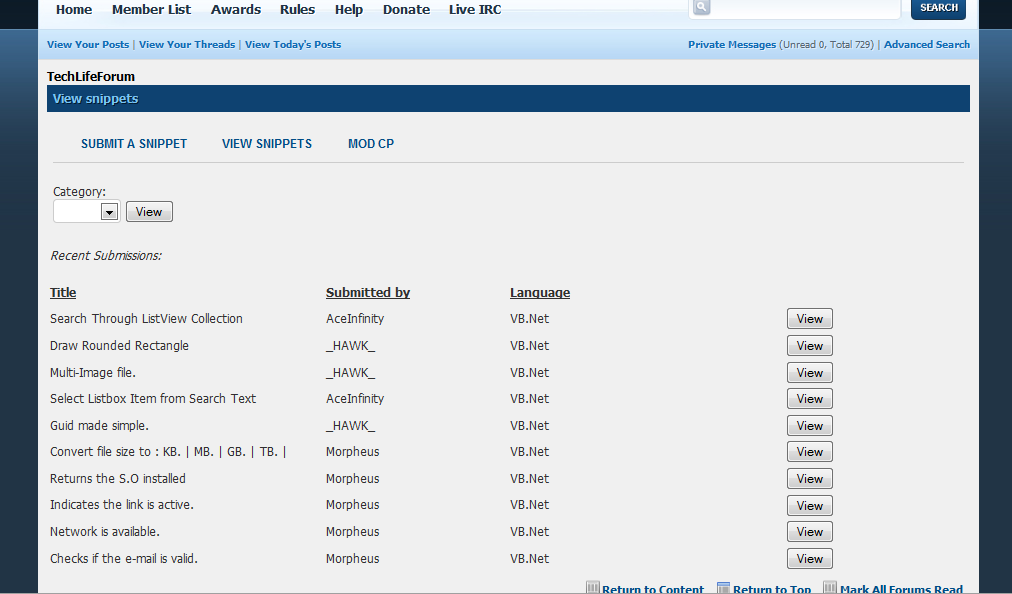View the Draw Rounded Rectangle snippet
The width and height of the screenshot is (1012, 594).
coord(809,346)
